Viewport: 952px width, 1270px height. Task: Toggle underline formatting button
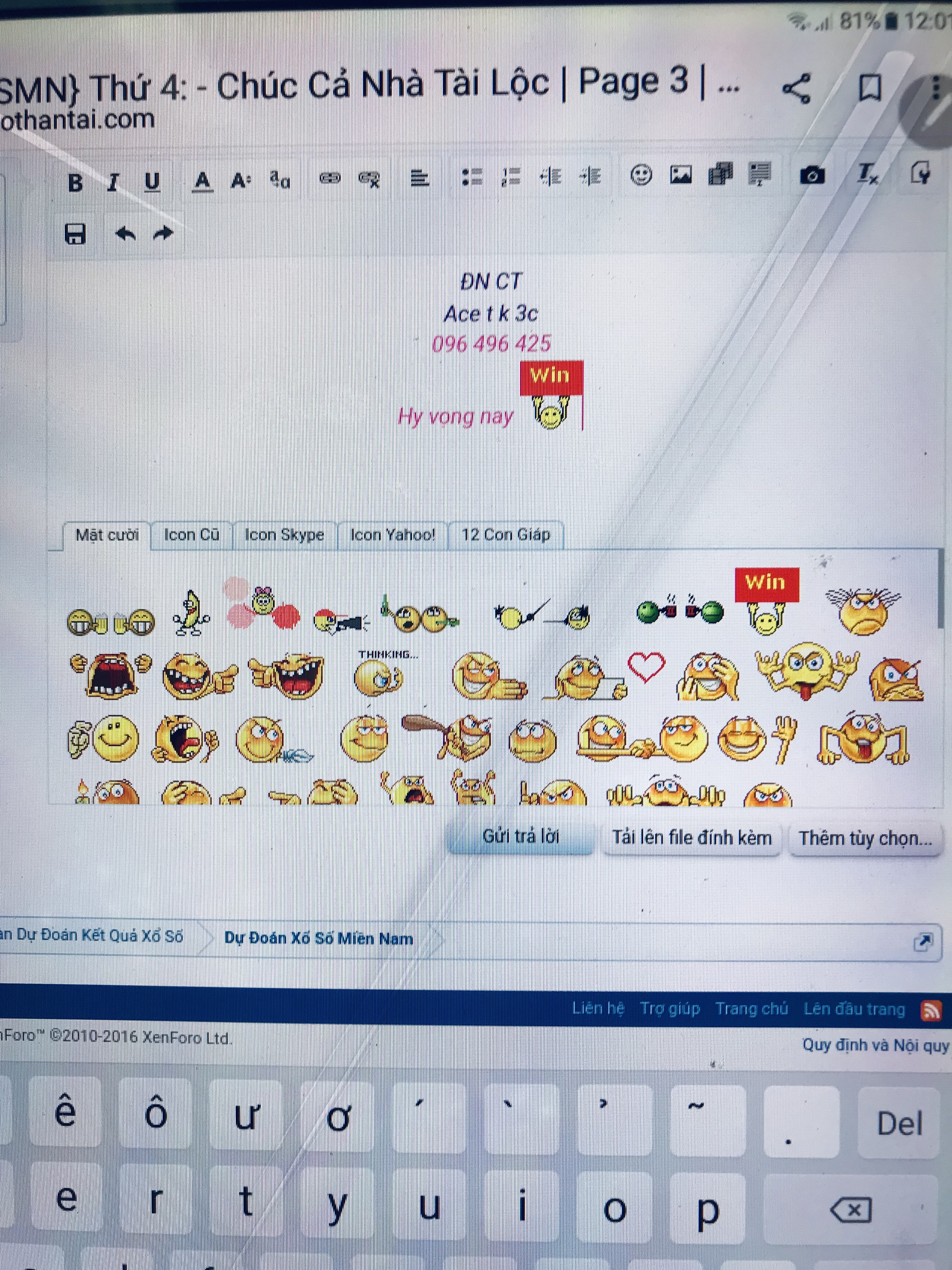coord(152,183)
